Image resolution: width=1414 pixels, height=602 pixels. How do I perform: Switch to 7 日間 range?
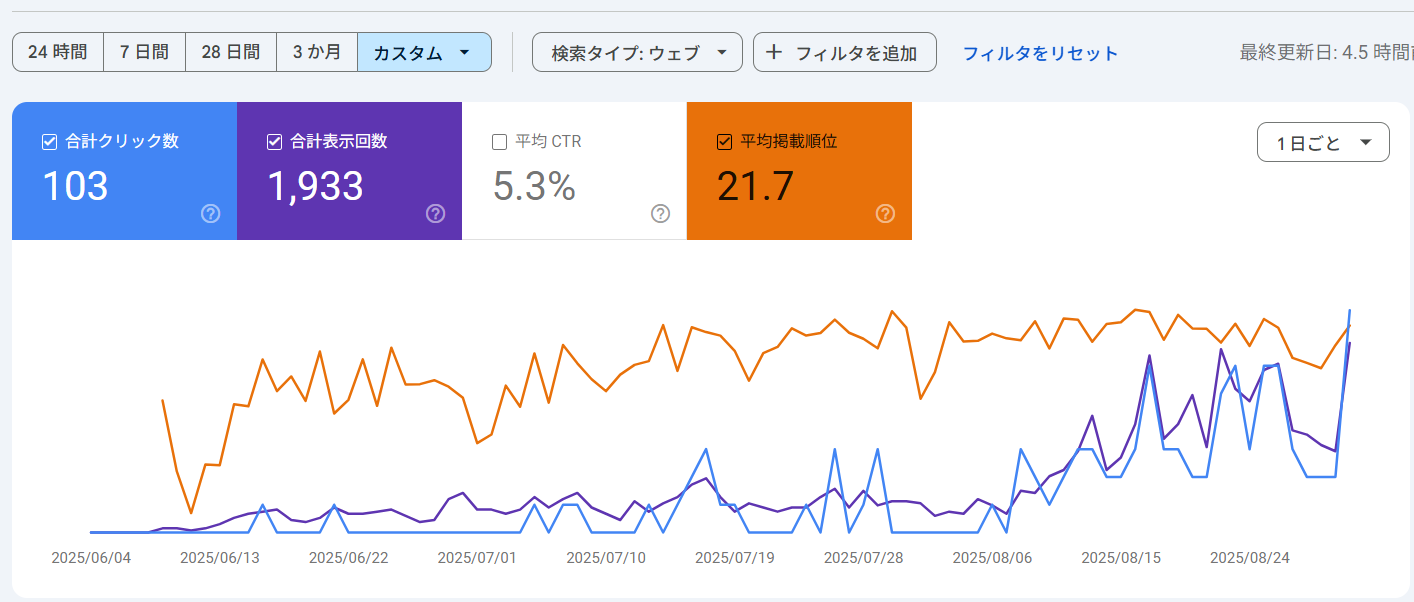point(144,52)
